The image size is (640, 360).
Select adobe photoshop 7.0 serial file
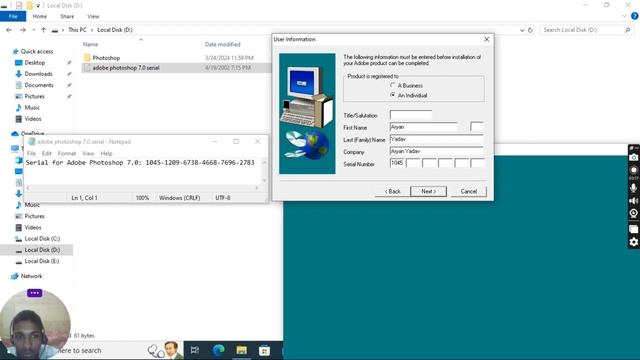(x=126, y=68)
